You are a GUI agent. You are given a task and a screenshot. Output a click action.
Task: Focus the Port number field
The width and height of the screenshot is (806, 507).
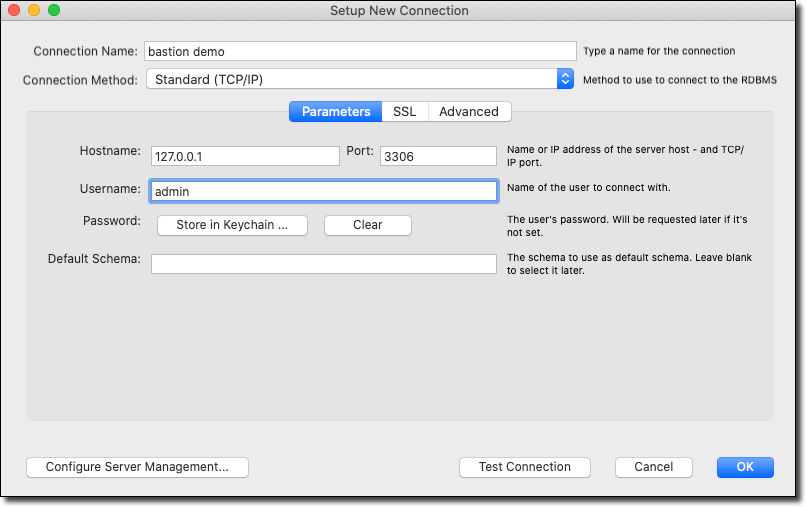(438, 156)
